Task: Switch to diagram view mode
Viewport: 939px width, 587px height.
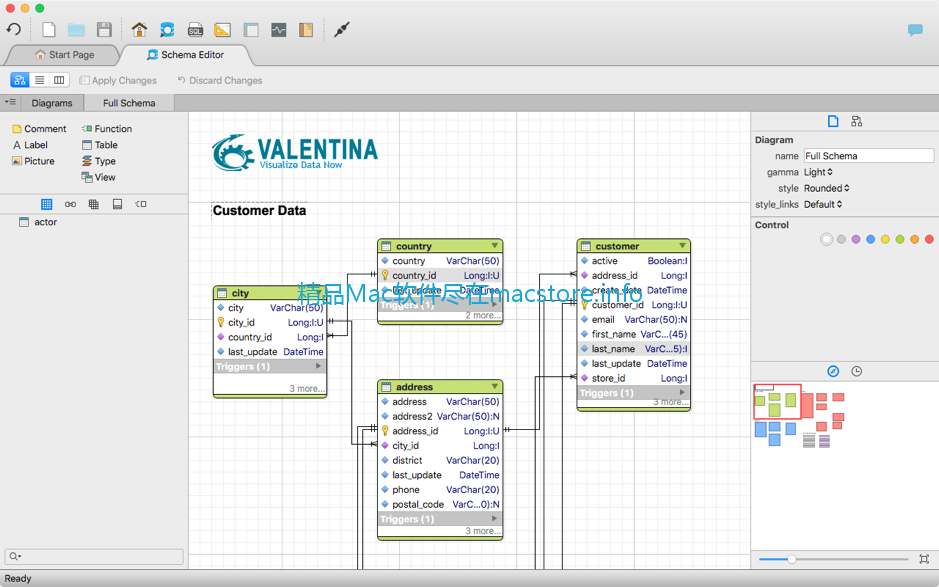Action: pyautogui.click(x=20, y=80)
